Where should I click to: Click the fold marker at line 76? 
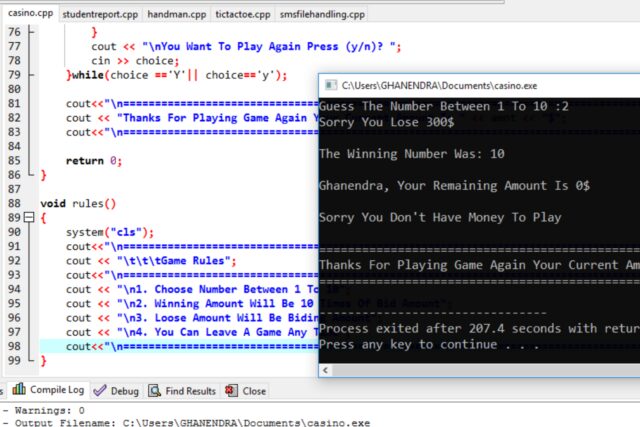[31, 32]
